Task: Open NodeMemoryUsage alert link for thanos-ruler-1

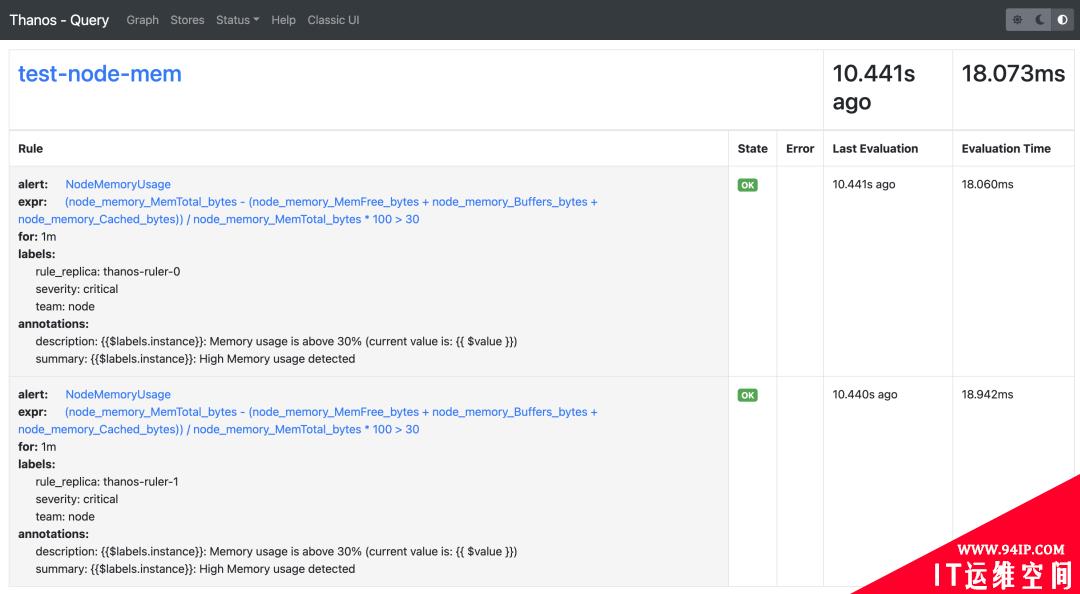Action: (x=118, y=394)
